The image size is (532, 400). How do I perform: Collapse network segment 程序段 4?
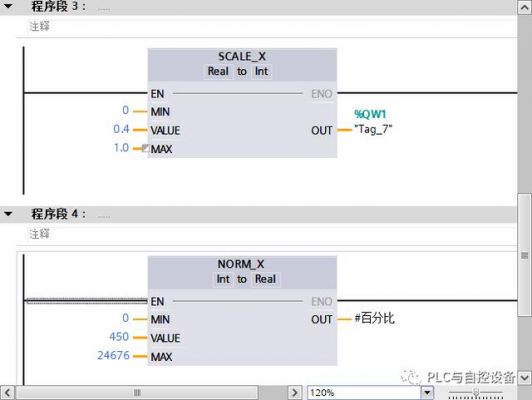coord(8,214)
